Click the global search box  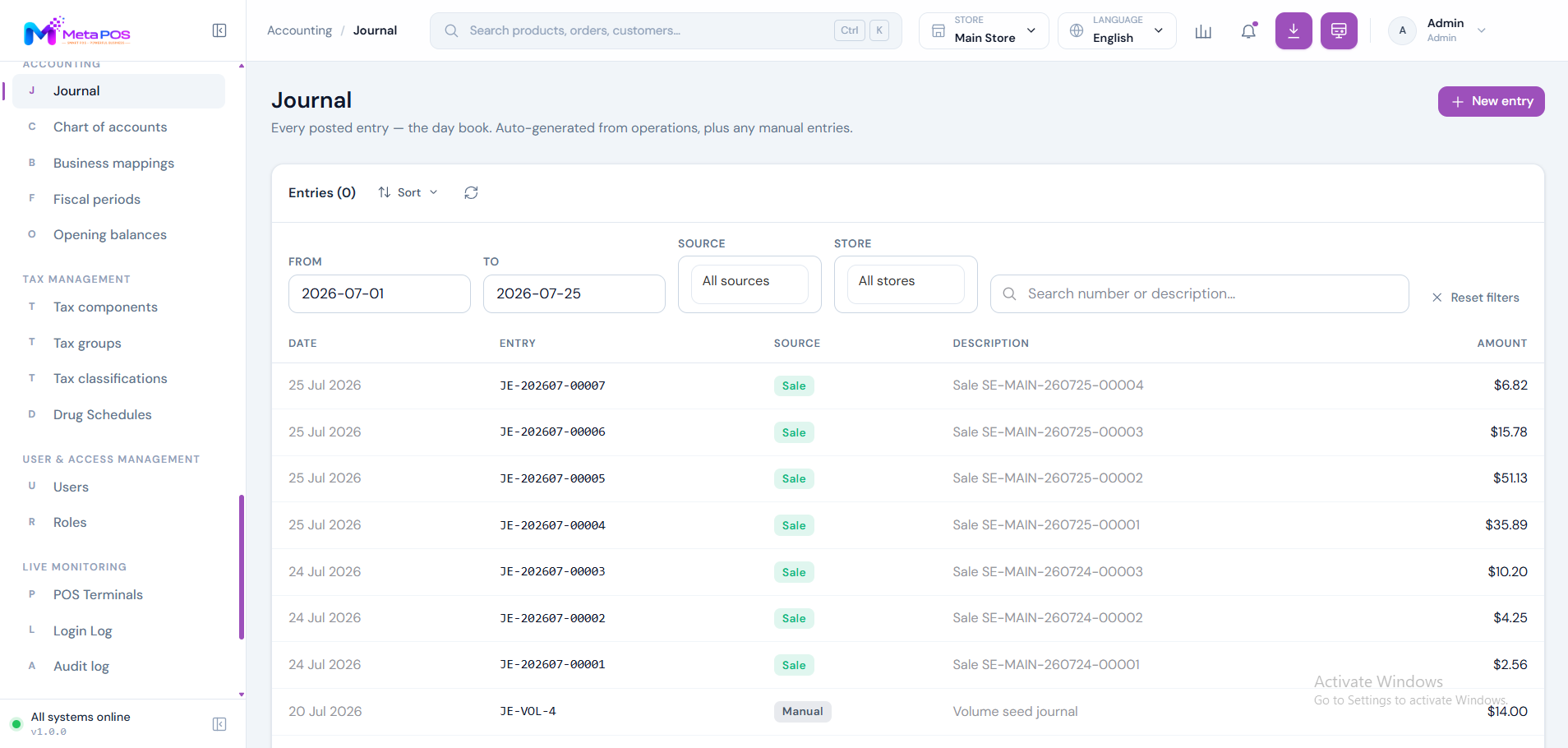pyautogui.click(x=666, y=30)
